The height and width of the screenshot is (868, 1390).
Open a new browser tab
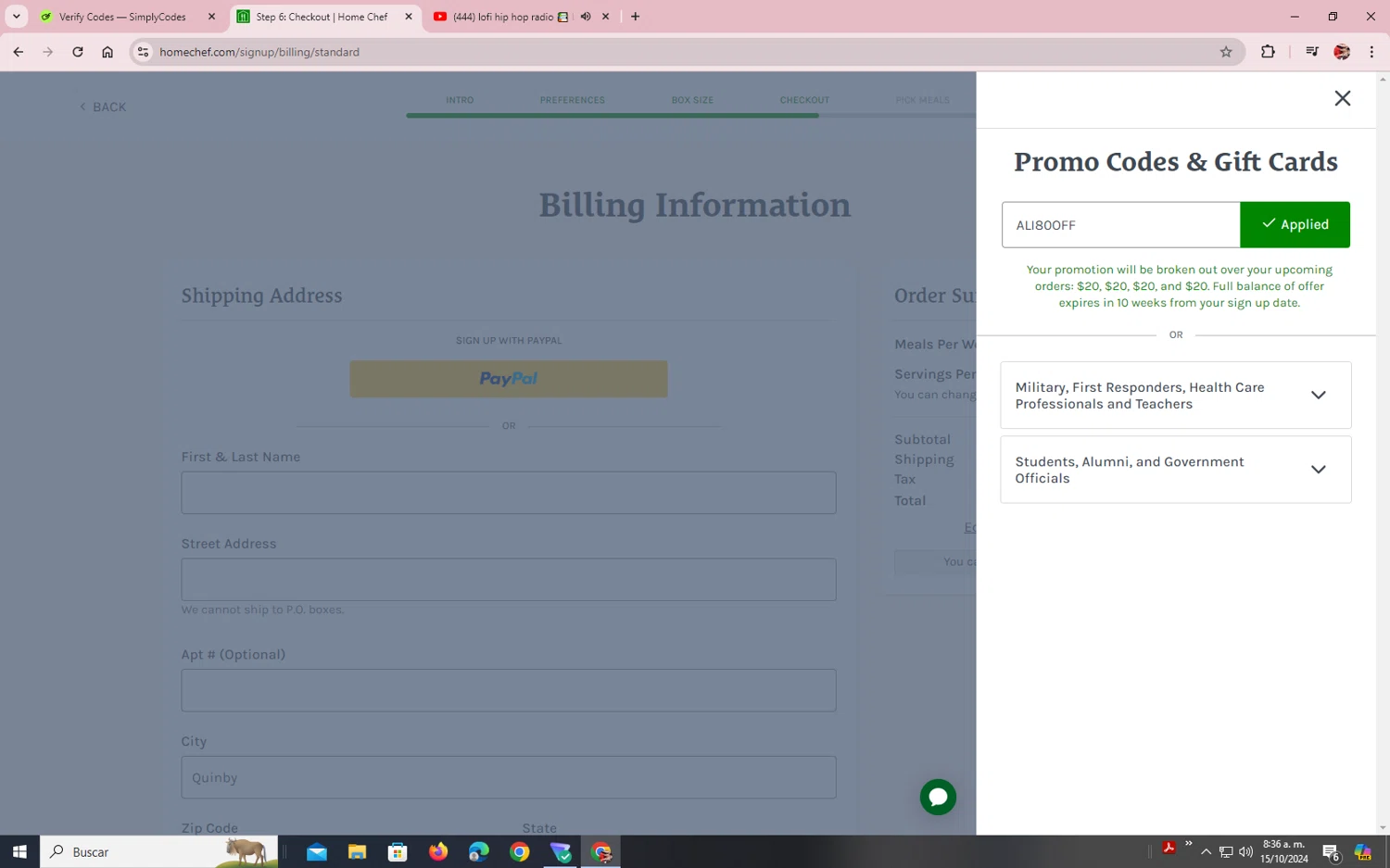(635, 17)
